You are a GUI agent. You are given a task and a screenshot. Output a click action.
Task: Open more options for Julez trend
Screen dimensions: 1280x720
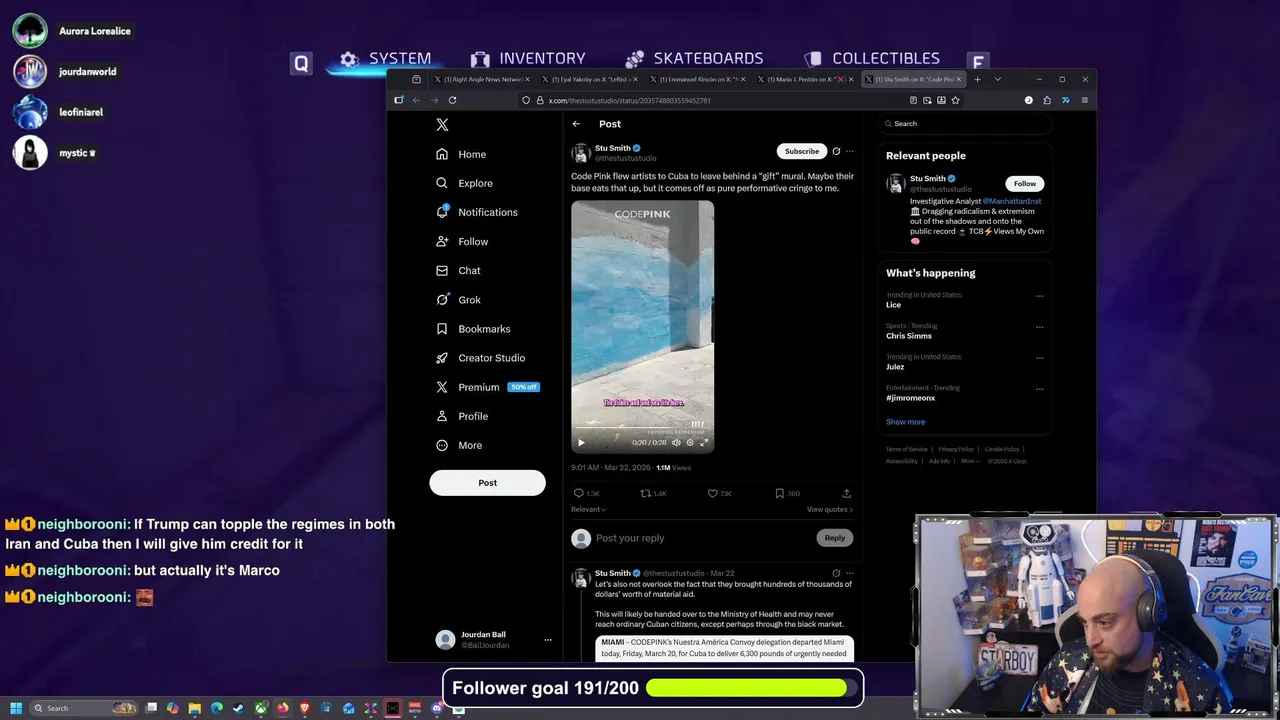1040,358
